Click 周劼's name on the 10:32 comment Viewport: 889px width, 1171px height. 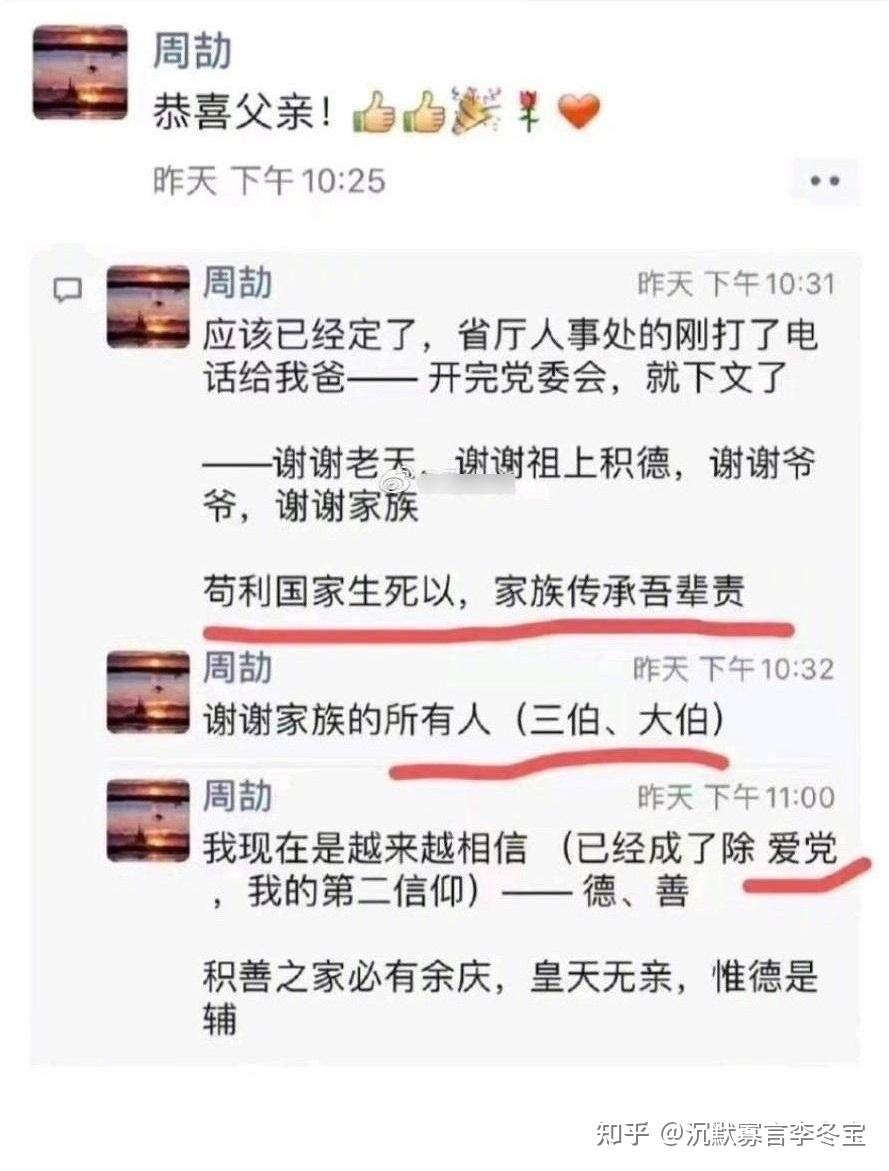click(238, 668)
